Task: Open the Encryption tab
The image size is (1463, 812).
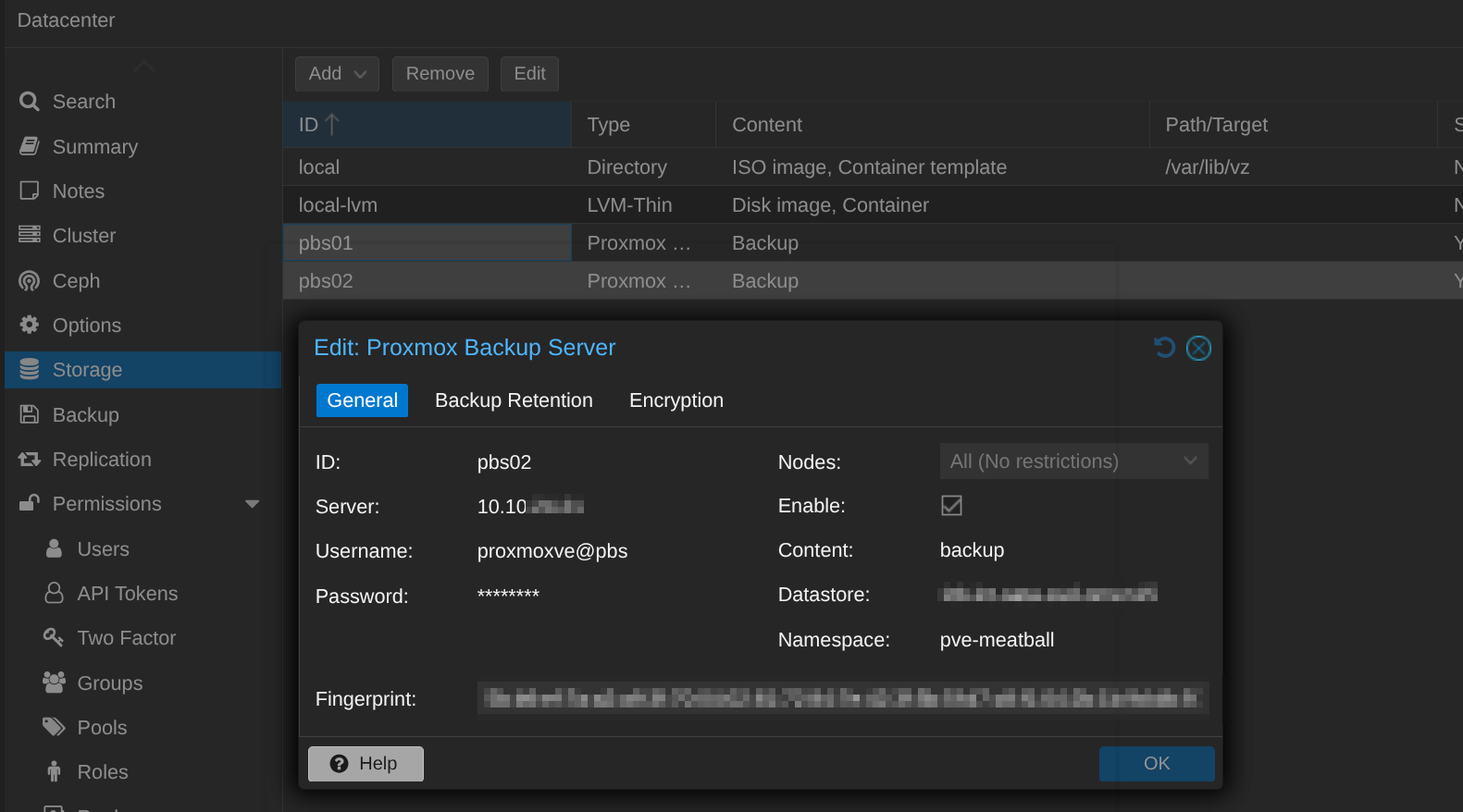Action: [676, 400]
